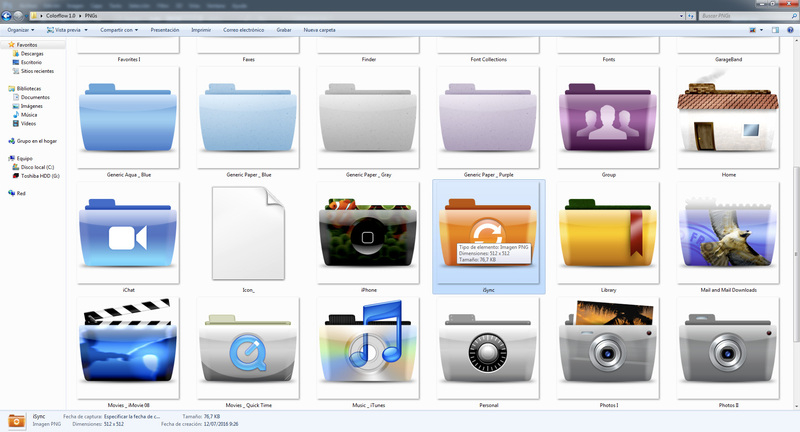Select the Movies _ Quick Time icon
Image resolution: width=800 pixels, height=432 pixels.
pyautogui.click(x=248, y=348)
